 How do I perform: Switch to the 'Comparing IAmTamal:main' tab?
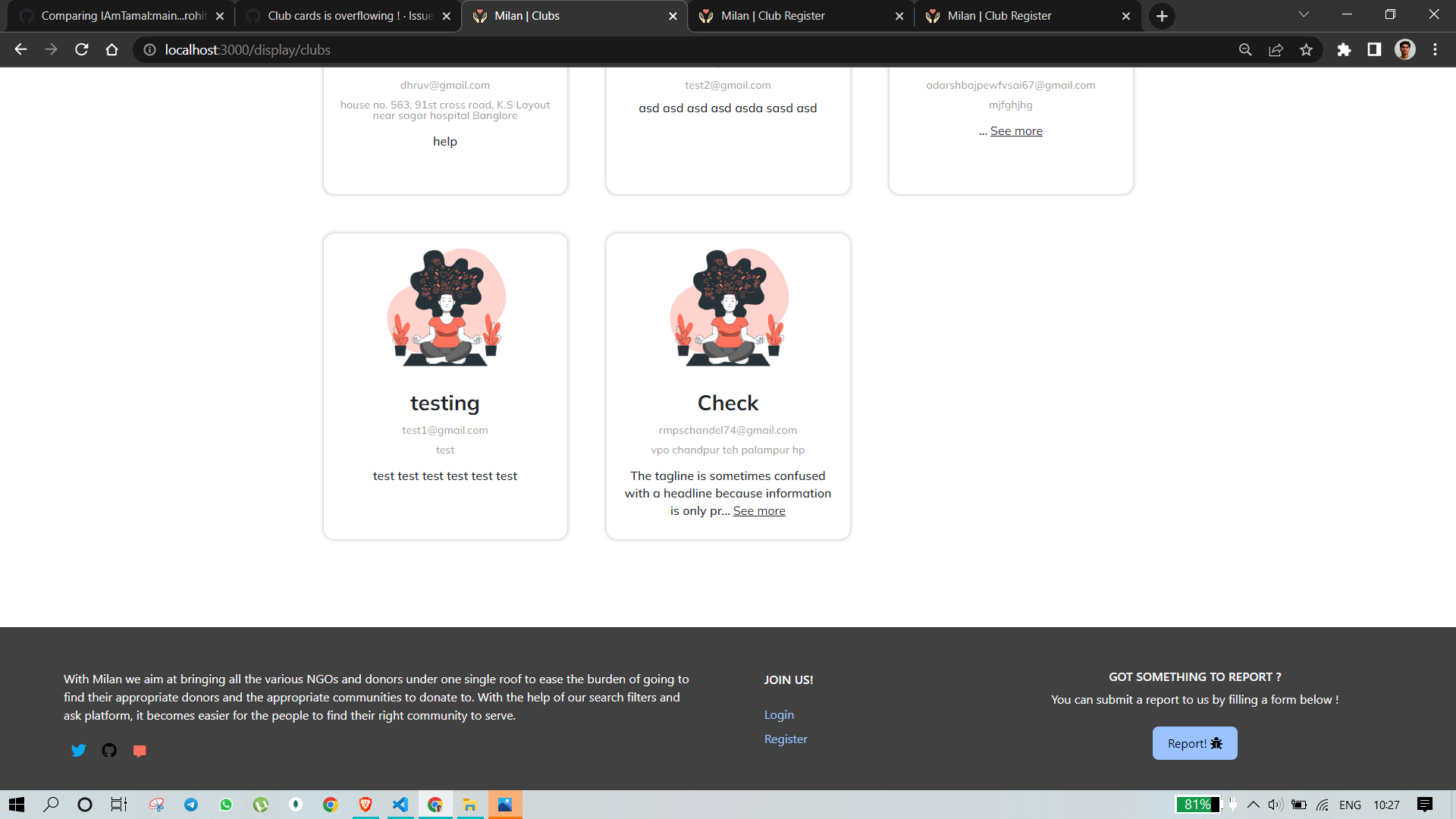[x=123, y=16]
